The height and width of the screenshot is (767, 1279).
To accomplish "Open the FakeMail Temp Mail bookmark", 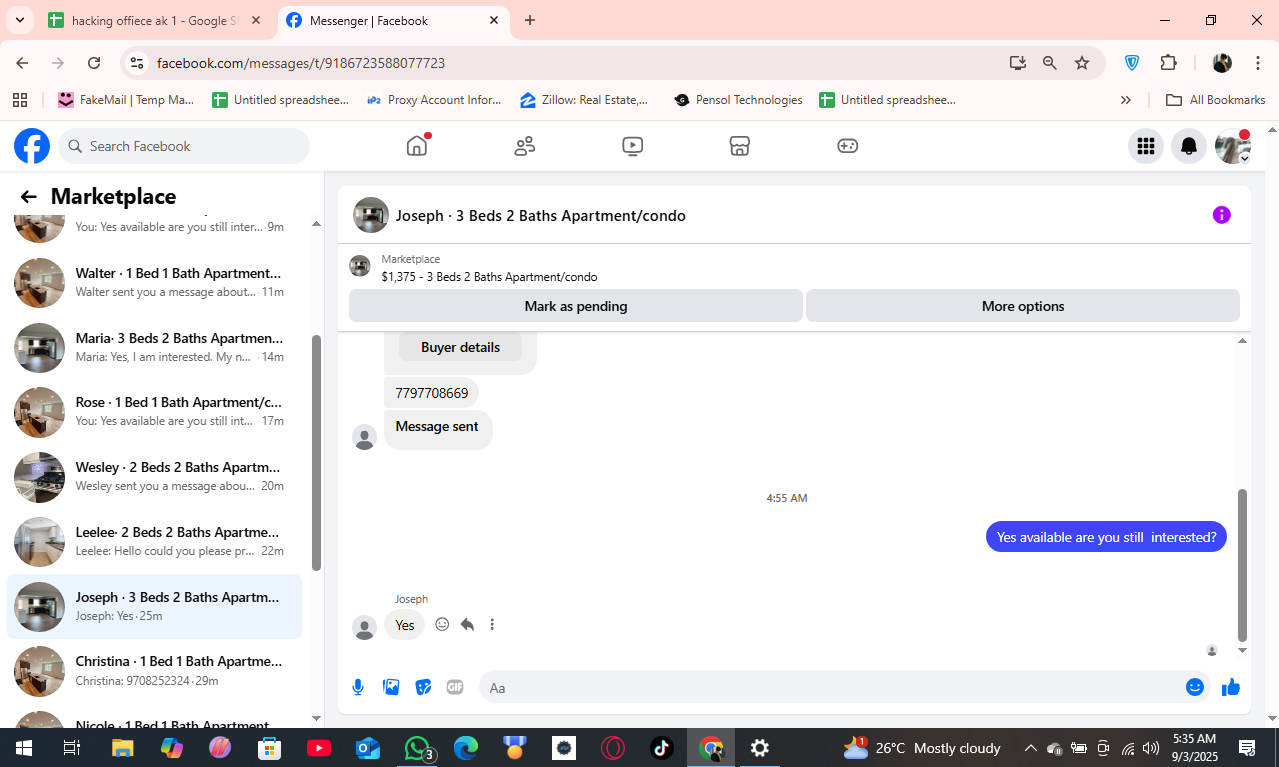I will tap(126, 100).
